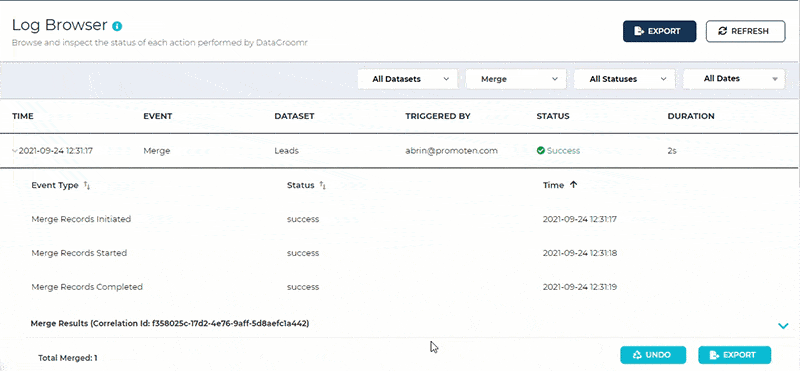Open the All Datasets dropdown
This screenshot has width=800, height=371.
(407, 79)
